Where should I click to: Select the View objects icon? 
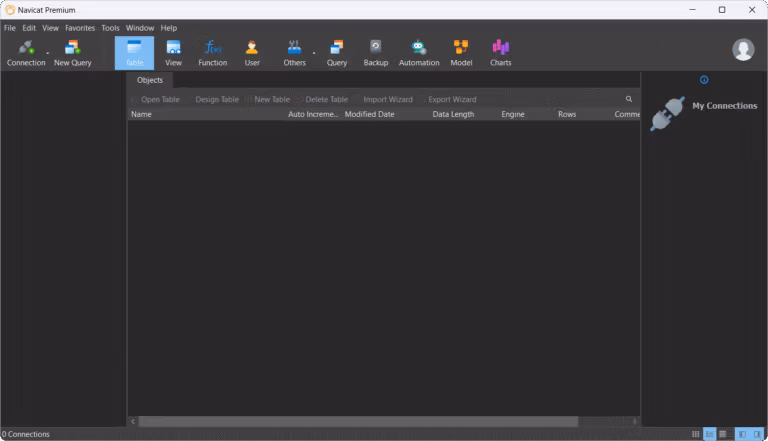(x=173, y=53)
